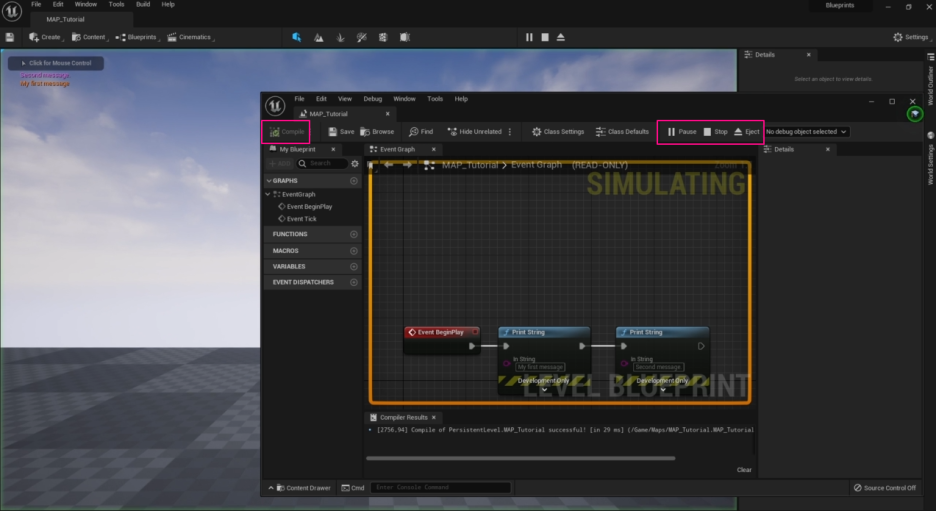Click In String field 'My first message'
Image resolution: width=936 pixels, height=511 pixels.
click(x=540, y=367)
